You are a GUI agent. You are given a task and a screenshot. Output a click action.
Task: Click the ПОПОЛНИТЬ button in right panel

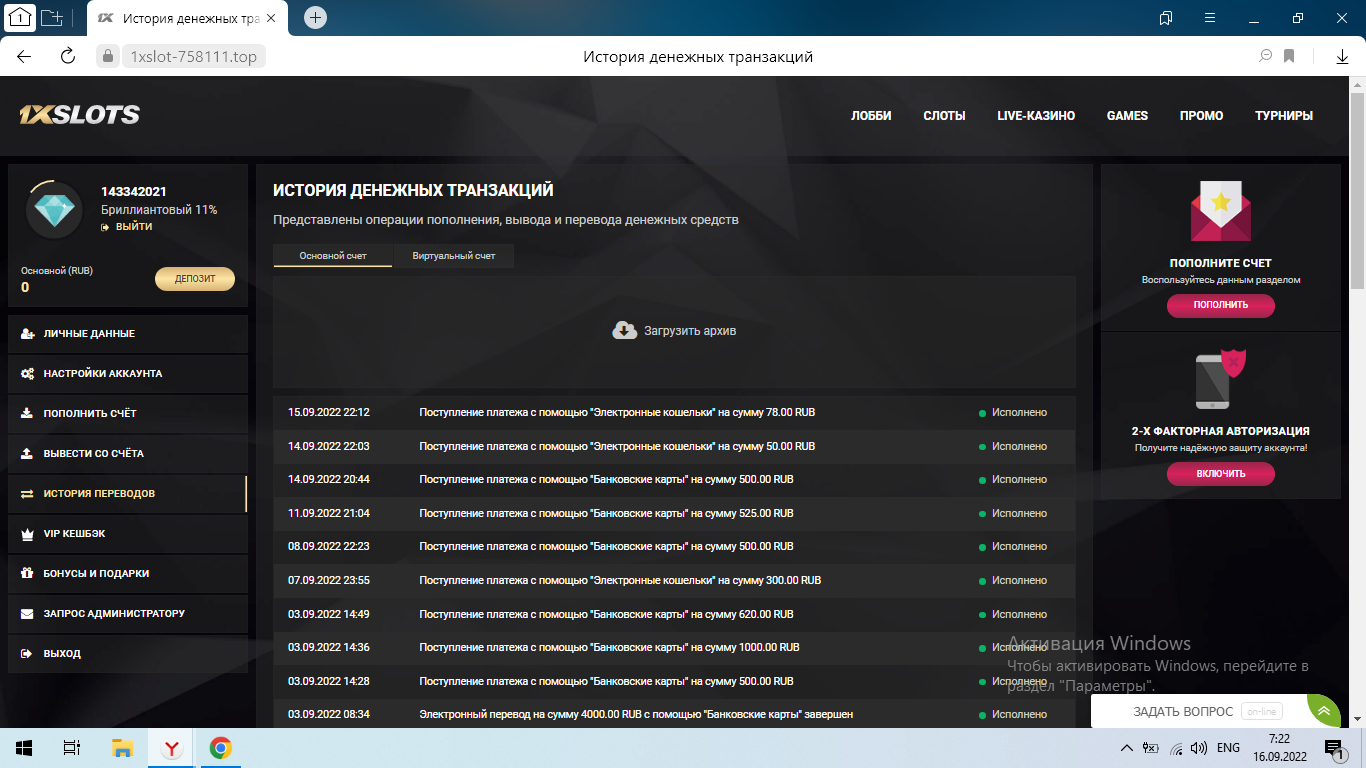click(1220, 305)
